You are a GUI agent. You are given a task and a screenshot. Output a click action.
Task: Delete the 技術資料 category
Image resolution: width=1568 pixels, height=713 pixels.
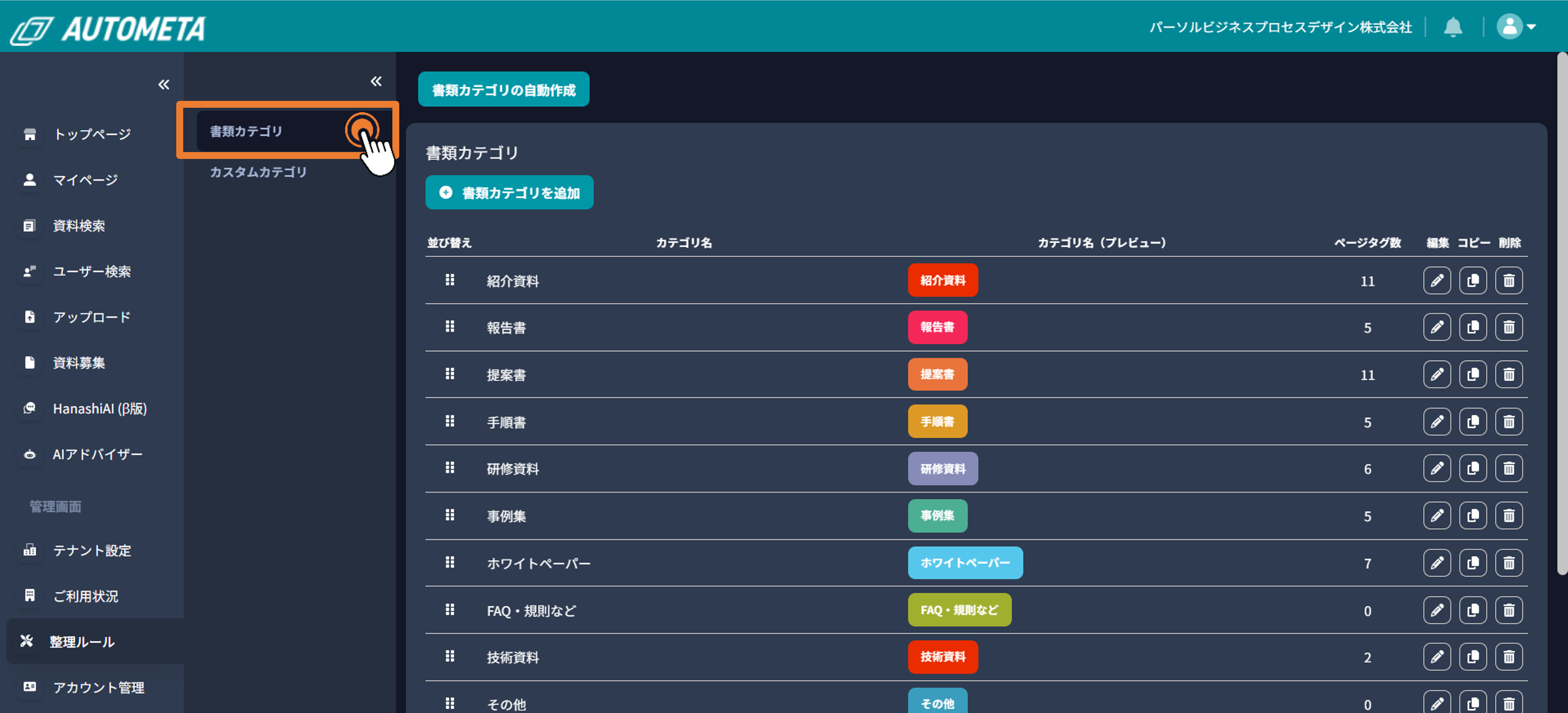pyautogui.click(x=1508, y=657)
